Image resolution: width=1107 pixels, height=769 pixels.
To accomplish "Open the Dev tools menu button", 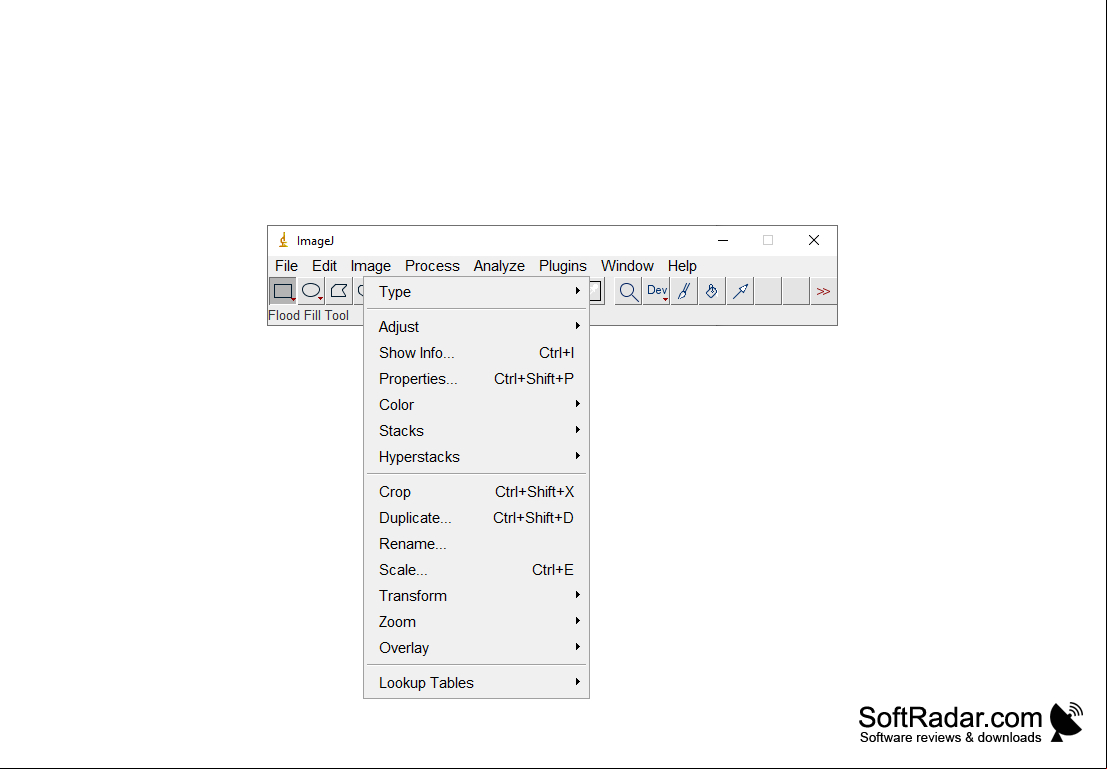I will click(656, 291).
